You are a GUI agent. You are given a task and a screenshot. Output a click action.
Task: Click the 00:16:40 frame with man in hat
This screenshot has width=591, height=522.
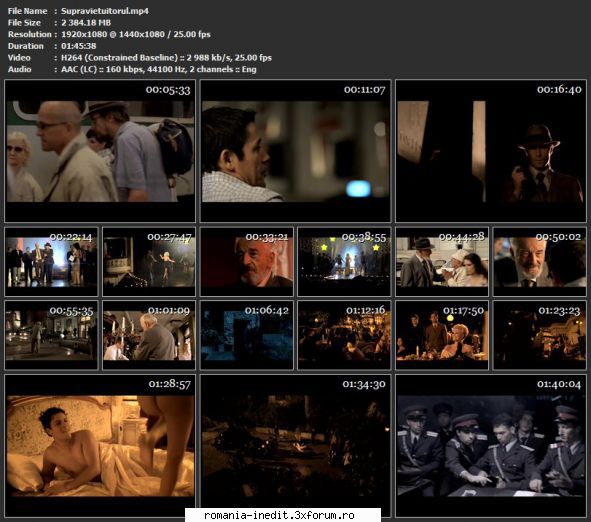click(491, 151)
